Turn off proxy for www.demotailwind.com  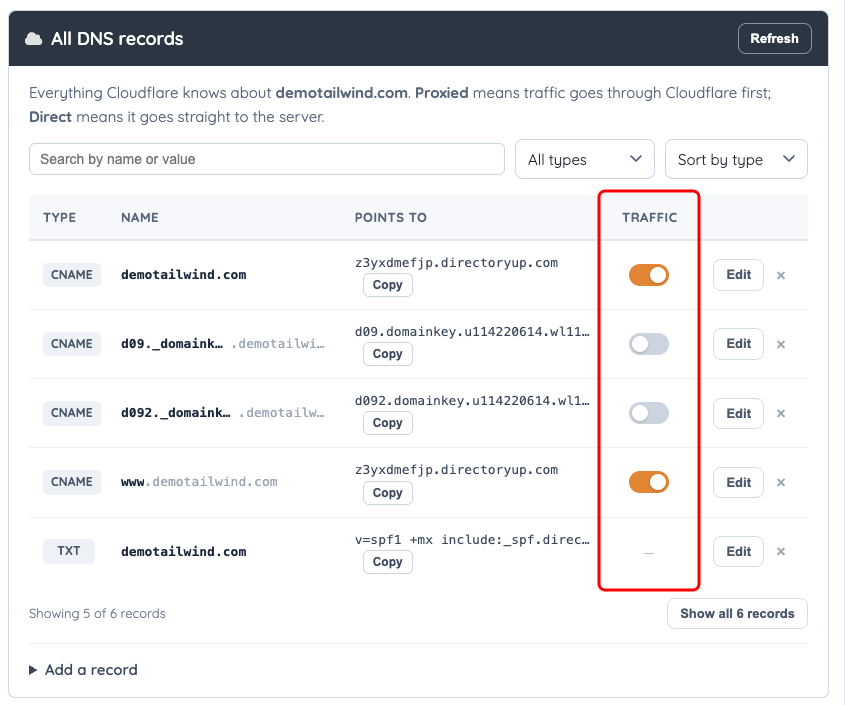[x=649, y=482]
